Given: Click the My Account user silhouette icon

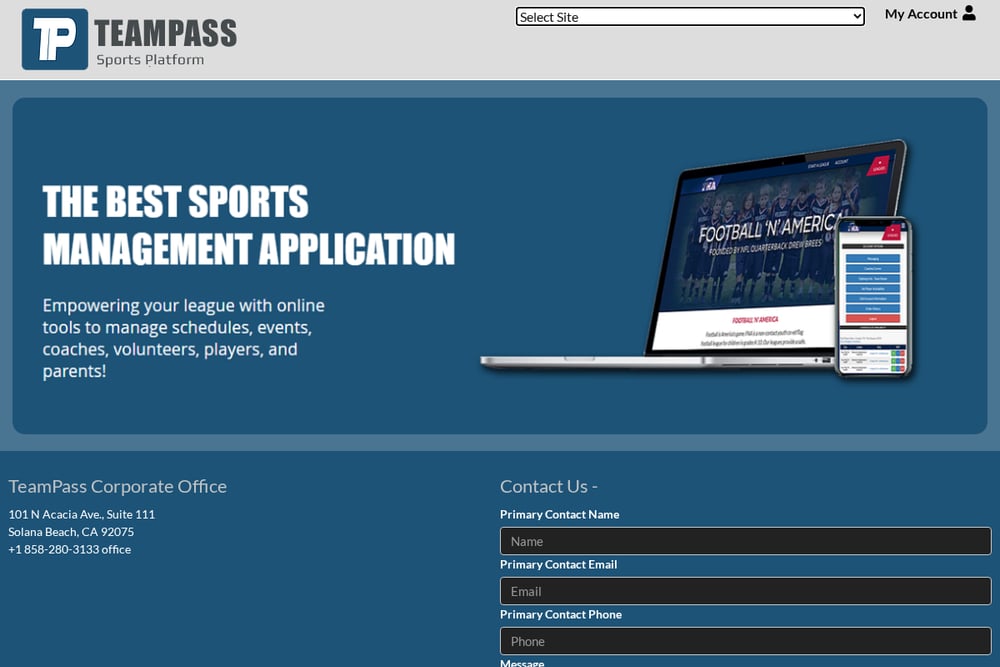Looking at the screenshot, I should coord(969,13).
